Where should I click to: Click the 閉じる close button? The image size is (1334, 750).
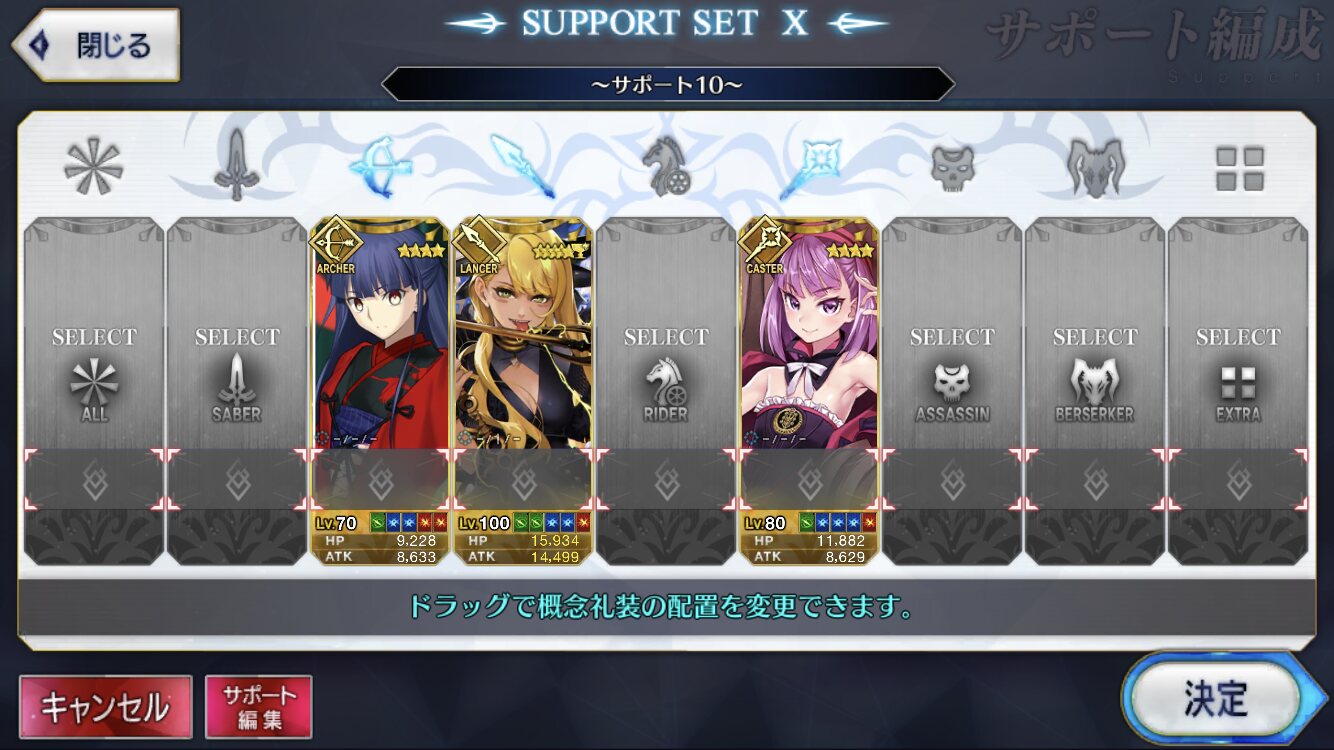(x=96, y=45)
